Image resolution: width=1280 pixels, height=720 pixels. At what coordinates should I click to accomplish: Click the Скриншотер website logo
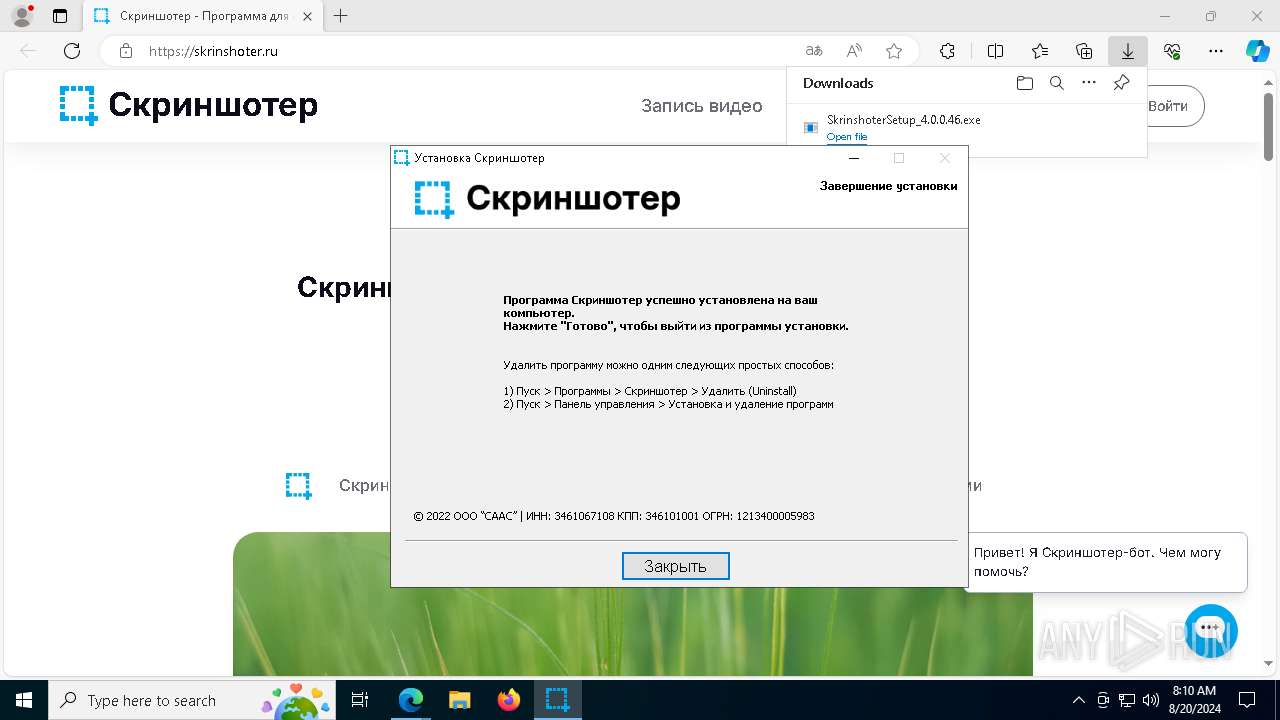pos(189,105)
